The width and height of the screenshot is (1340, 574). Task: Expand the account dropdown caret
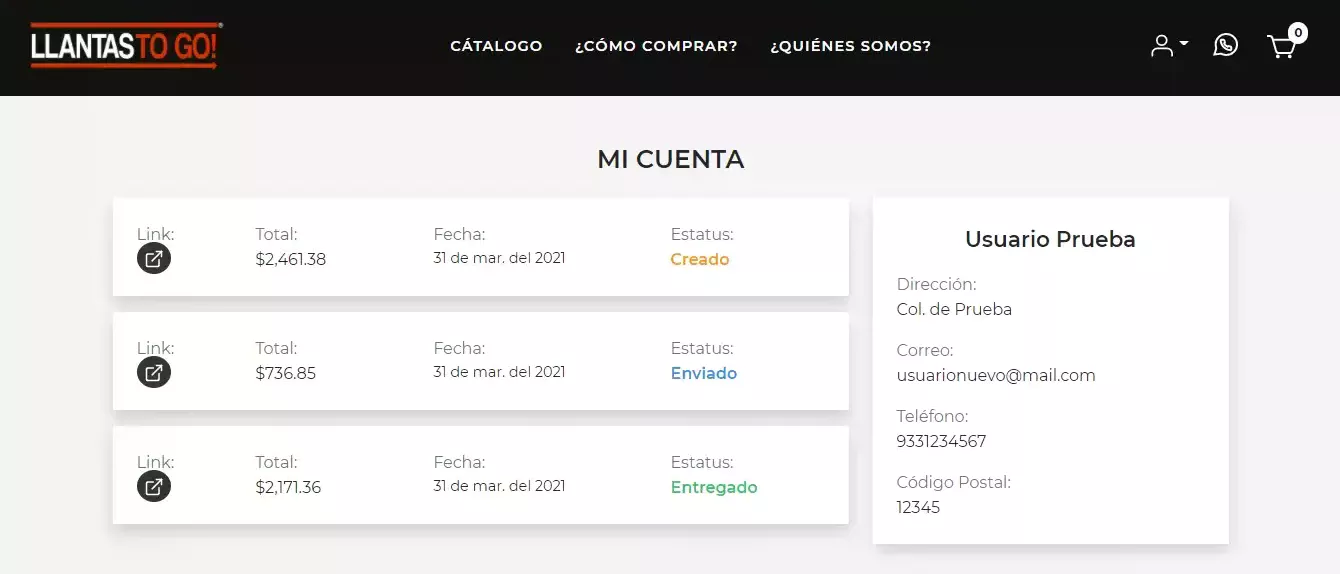point(1184,44)
